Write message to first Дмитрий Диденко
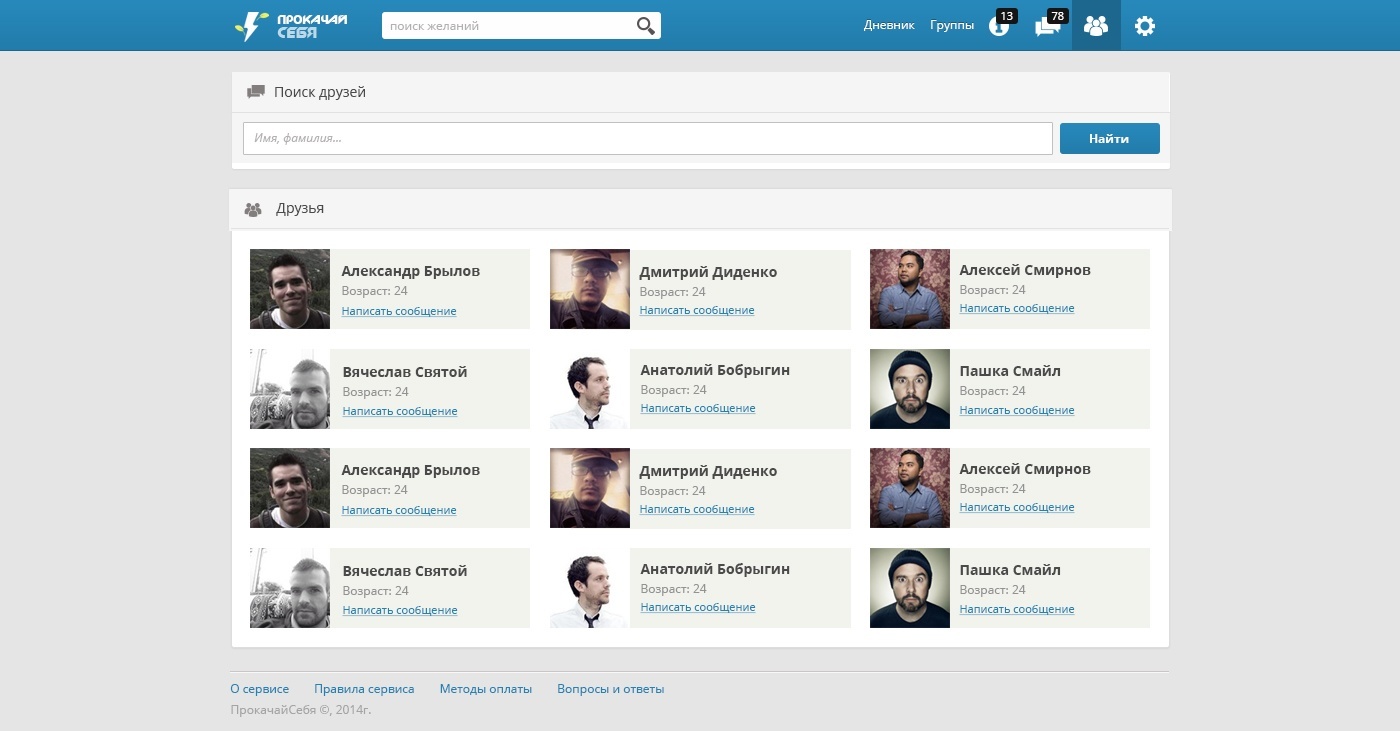The width and height of the screenshot is (1400, 731). (x=697, y=310)
